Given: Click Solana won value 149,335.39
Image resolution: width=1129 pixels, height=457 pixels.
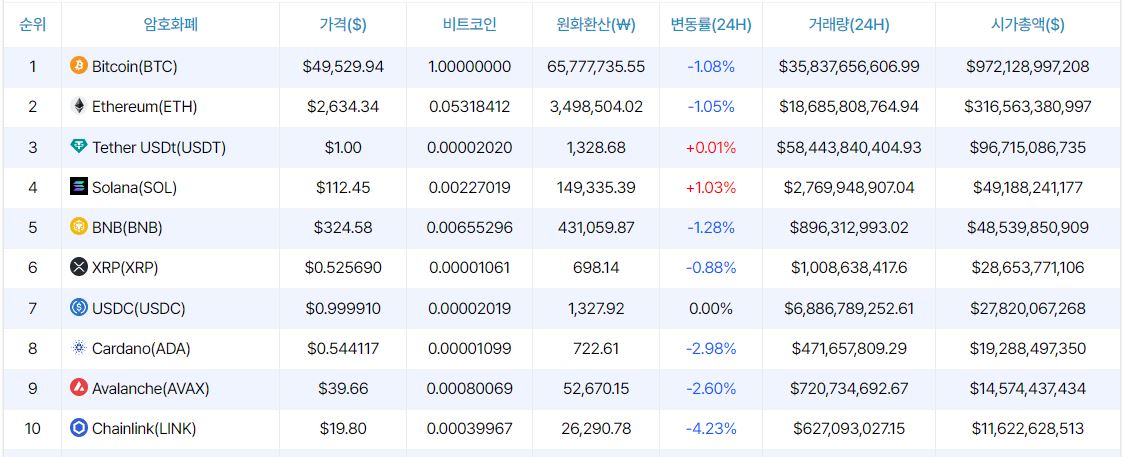Looking at the screenshot, I should point(596,188).
